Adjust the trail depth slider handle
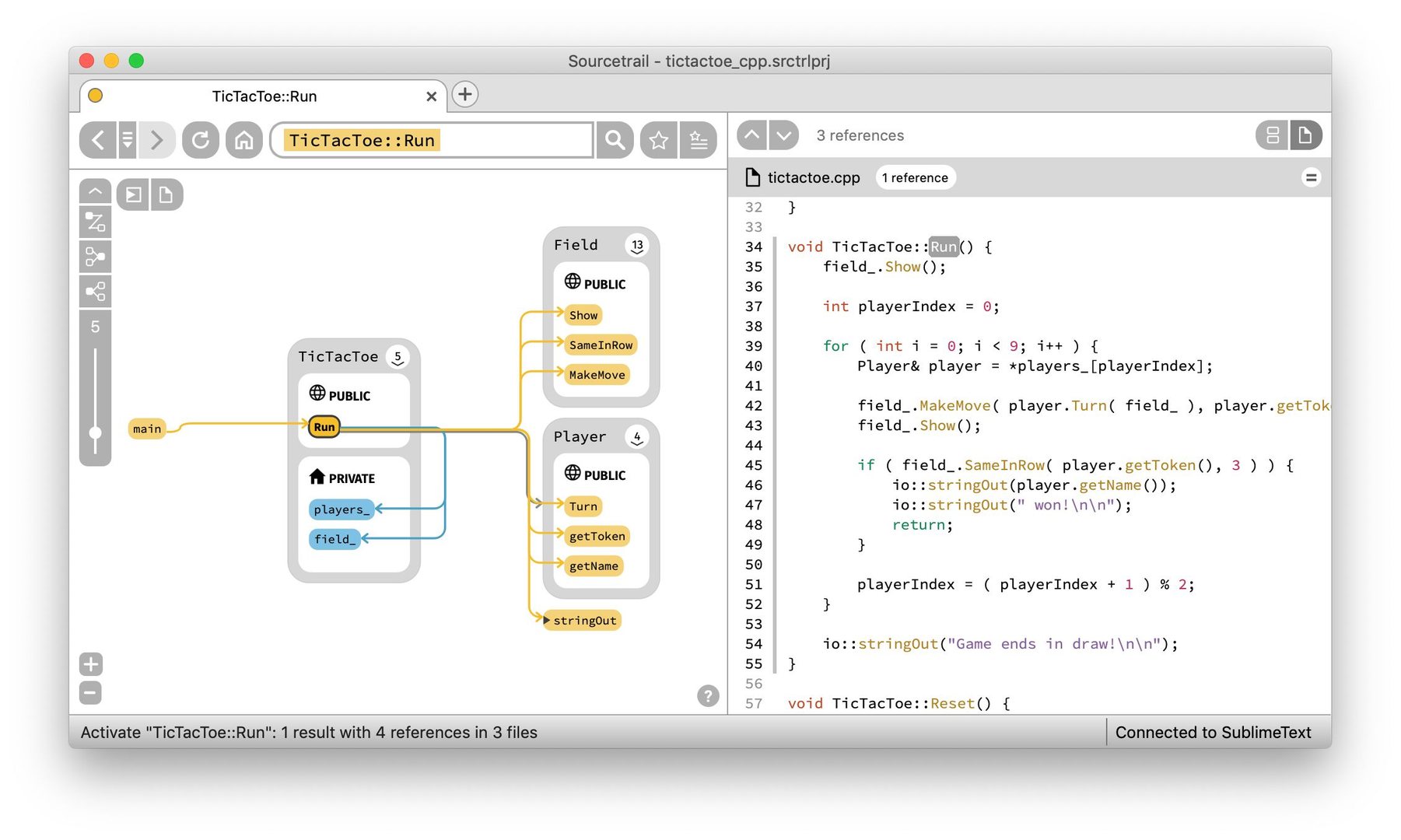The height and width of the screenshot is (840, 1401). tap(95, 432)
